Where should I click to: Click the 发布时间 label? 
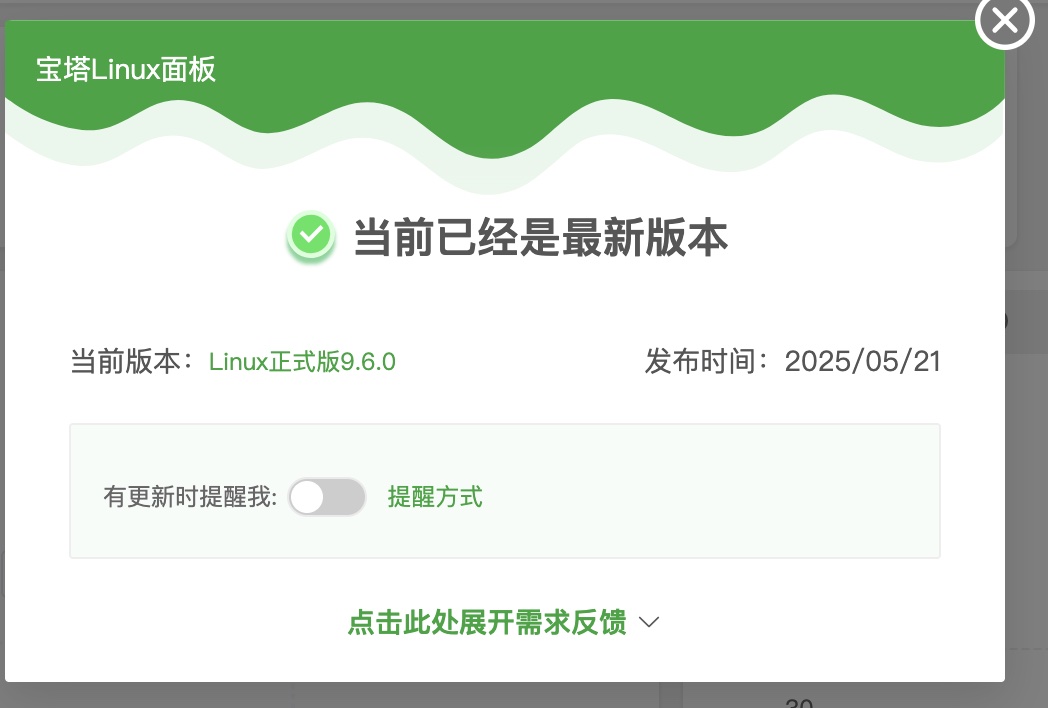(x=706, y=362)
